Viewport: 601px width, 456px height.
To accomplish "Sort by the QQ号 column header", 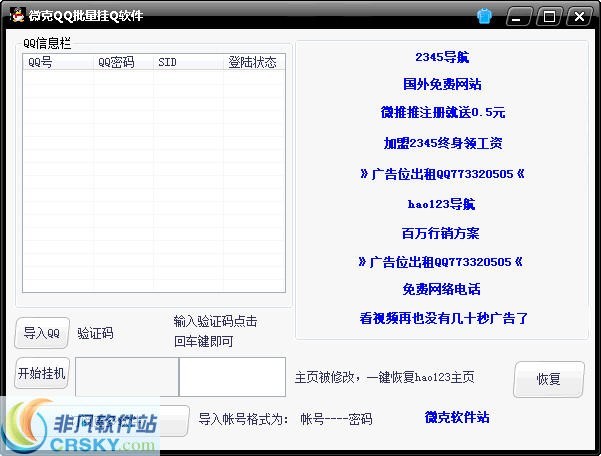I will point(58,62).
